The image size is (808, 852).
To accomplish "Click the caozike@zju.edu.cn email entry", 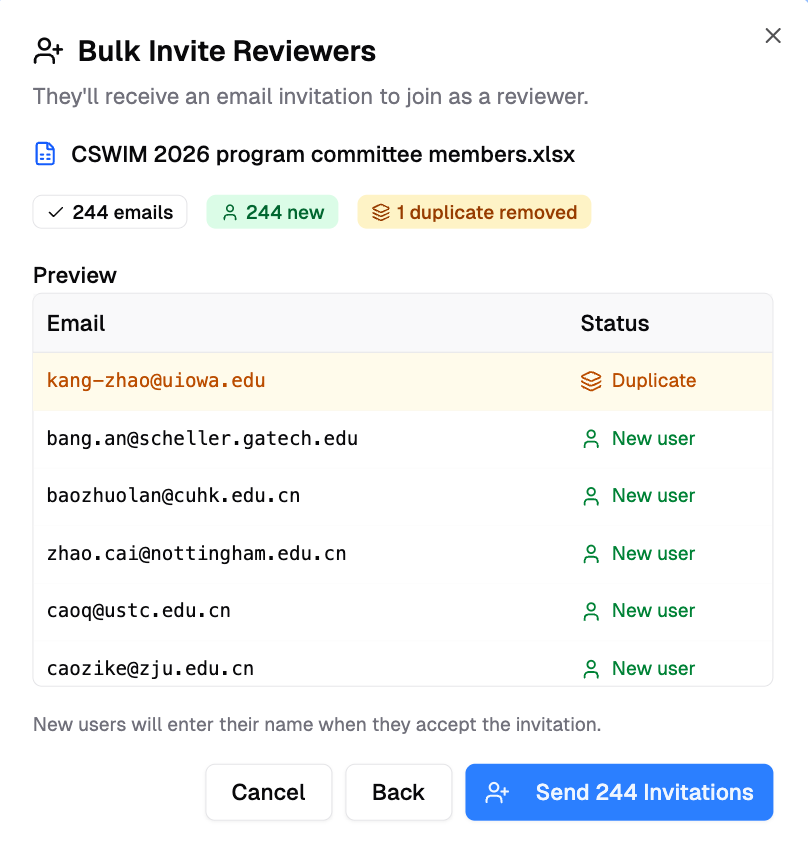I will [150, 668].
